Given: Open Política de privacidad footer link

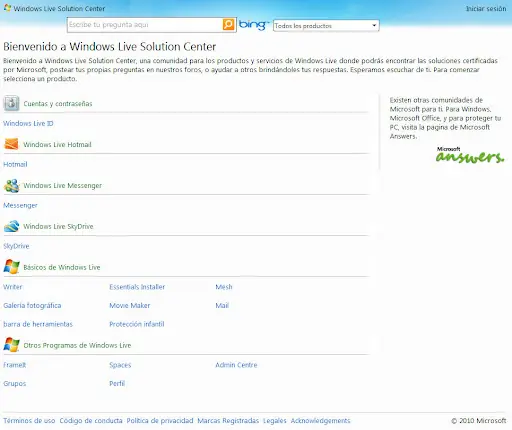Looking at the screenshot, I should click(160, 421).
